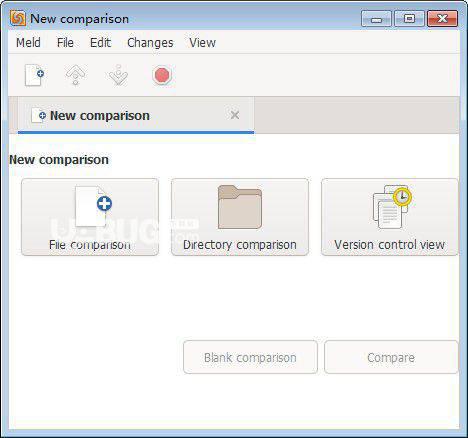The height and width of the screenshot is (438, 468).
Task: Close the New comparison tab
Action: point(235,115)
